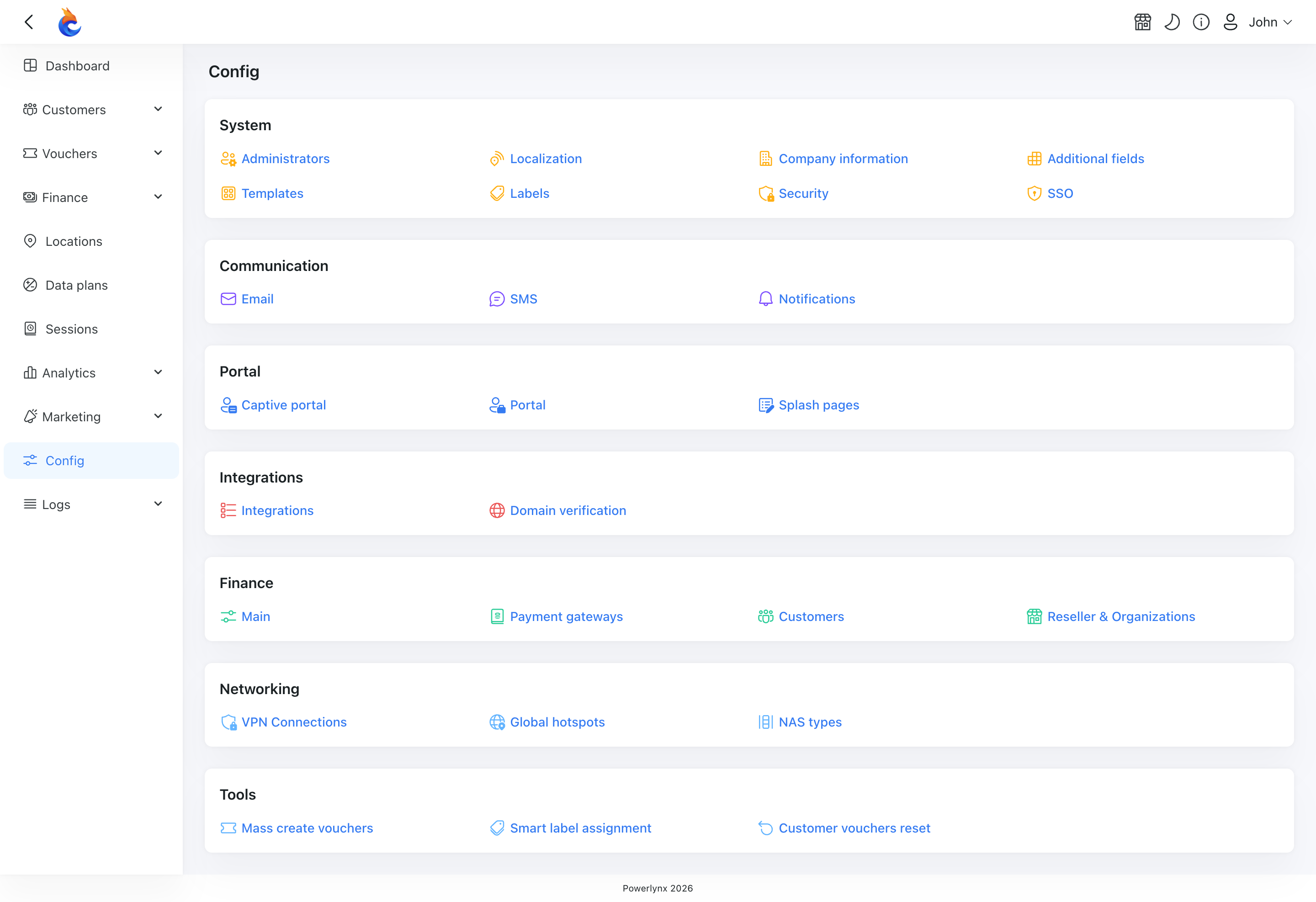Open the marketplace store icon in header

[1142, 22]
